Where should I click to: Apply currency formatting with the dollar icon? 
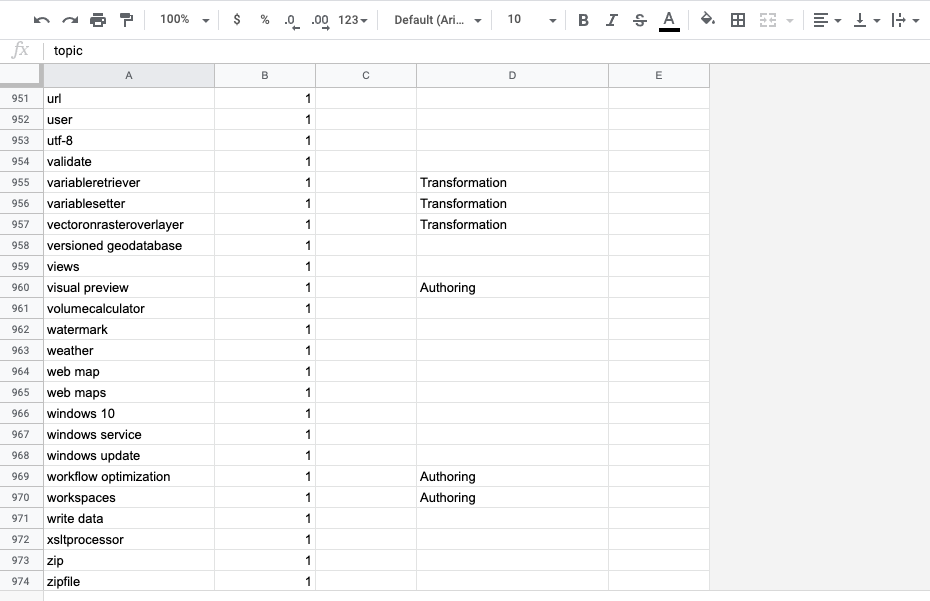pos(234,18)
